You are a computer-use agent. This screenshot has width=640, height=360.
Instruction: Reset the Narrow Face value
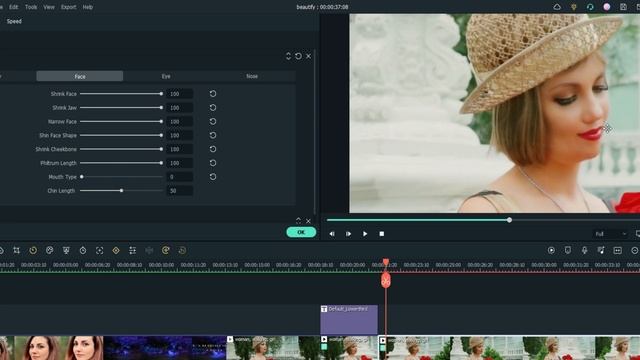point(213,122)
